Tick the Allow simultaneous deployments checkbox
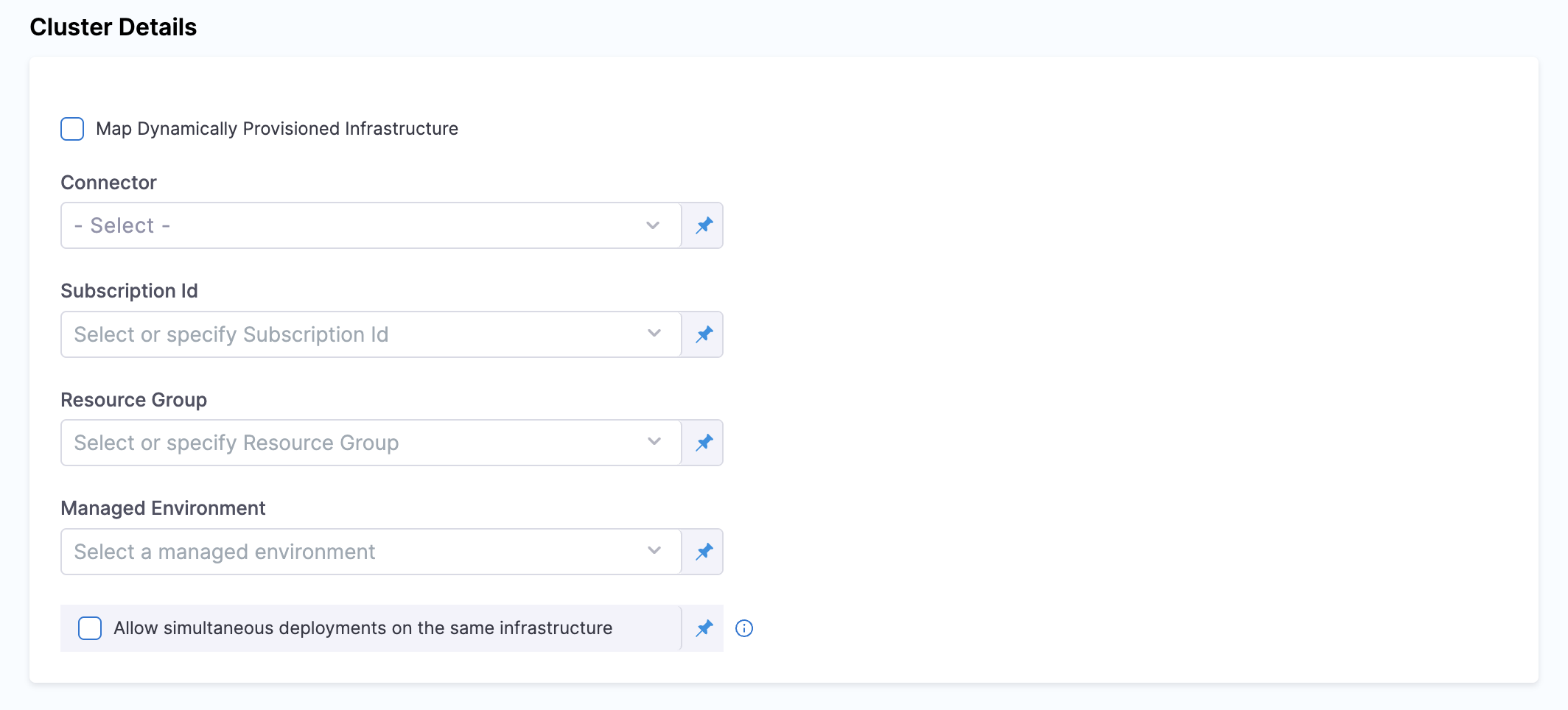 tap(90, 628)
